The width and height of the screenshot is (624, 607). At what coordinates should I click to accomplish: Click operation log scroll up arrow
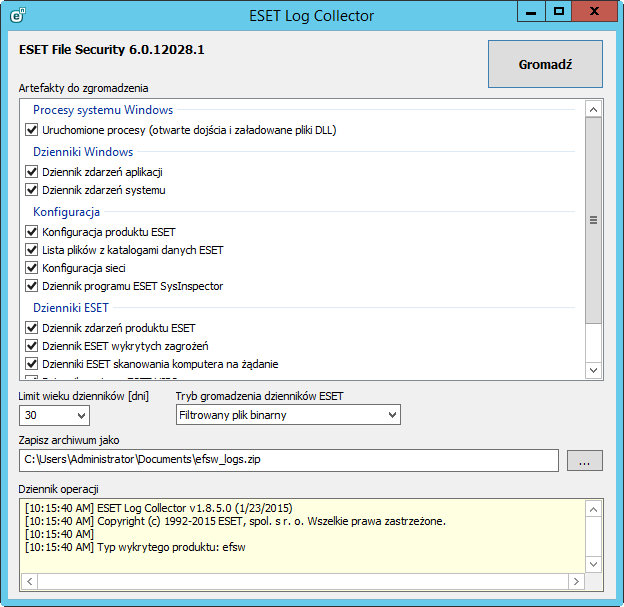pyautogui.click(x=593, y=509)
